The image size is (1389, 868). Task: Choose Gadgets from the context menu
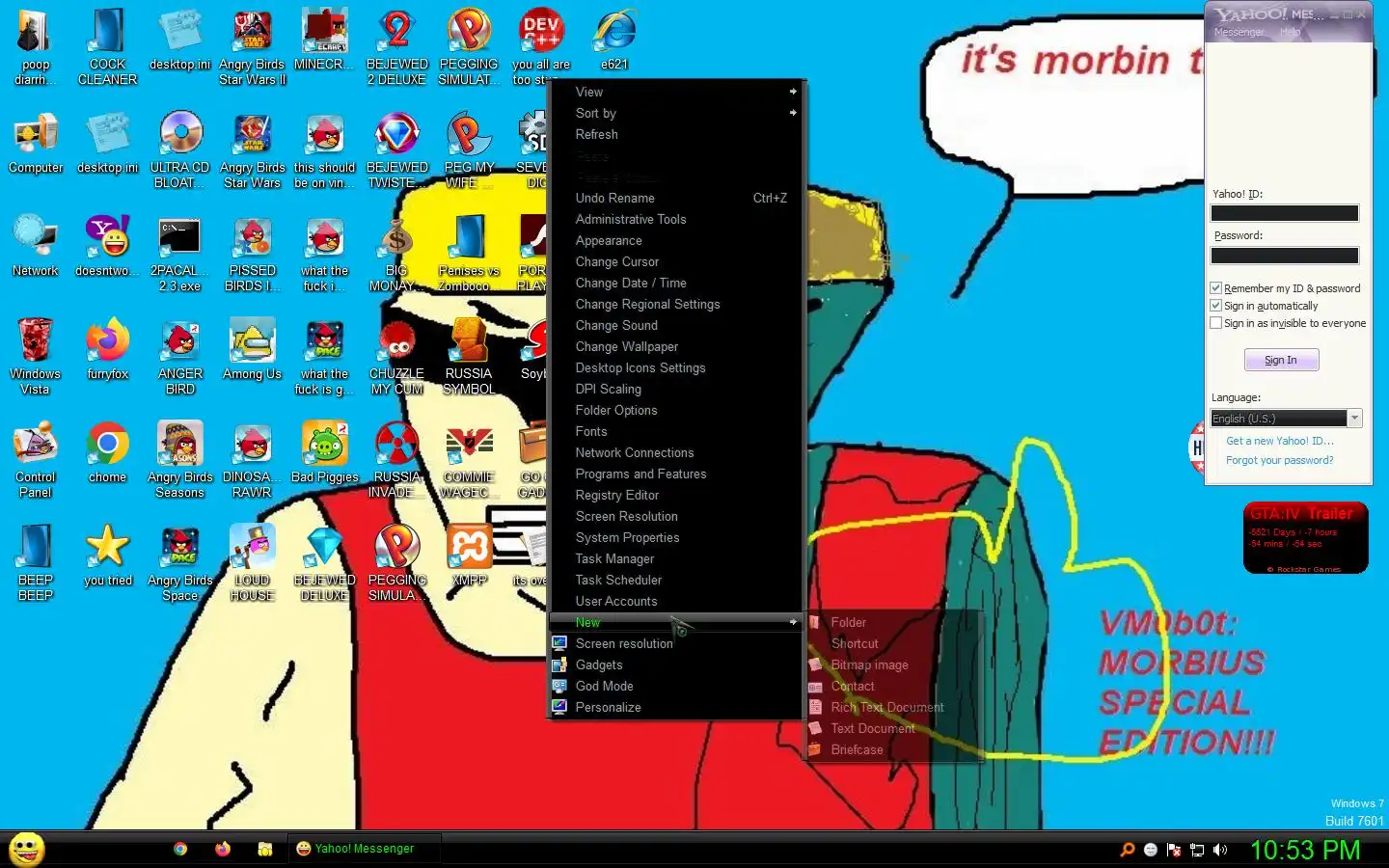(675, 665)
